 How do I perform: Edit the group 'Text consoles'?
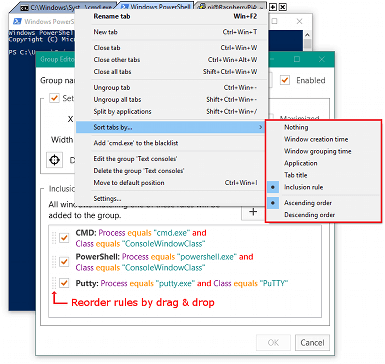click(171, 159)
